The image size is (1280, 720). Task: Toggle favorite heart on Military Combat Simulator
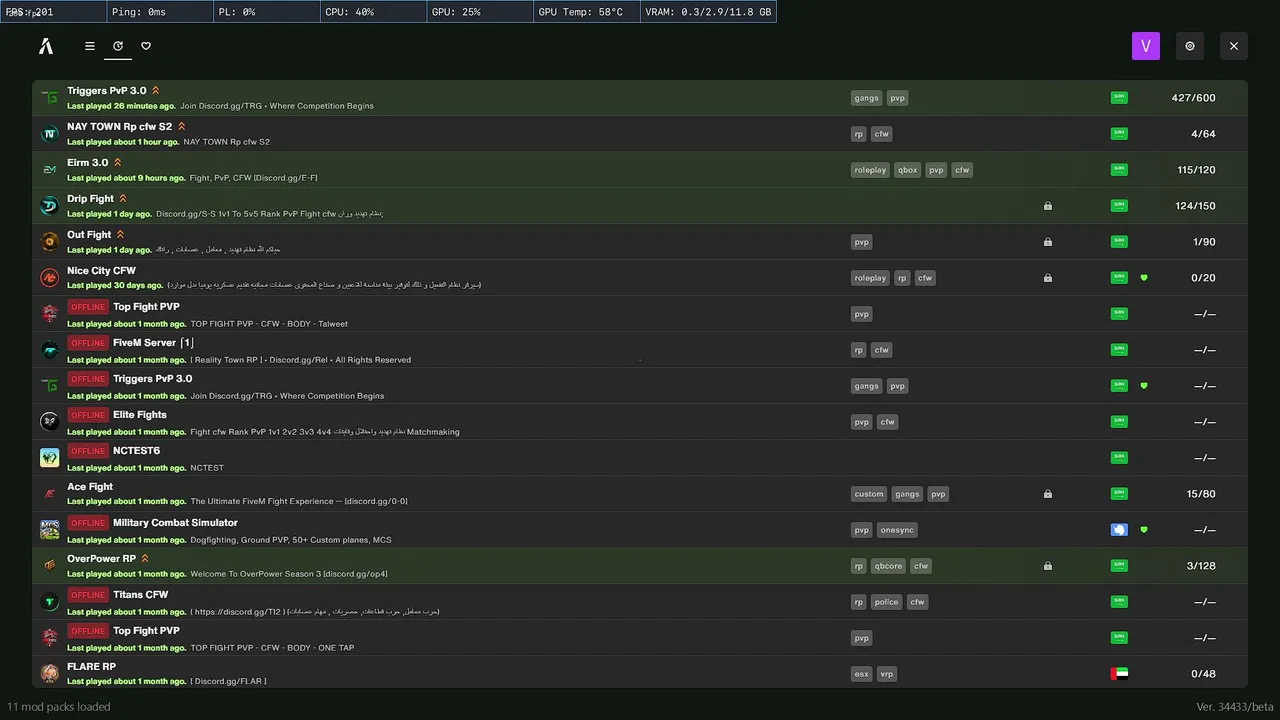point(1144,530)
